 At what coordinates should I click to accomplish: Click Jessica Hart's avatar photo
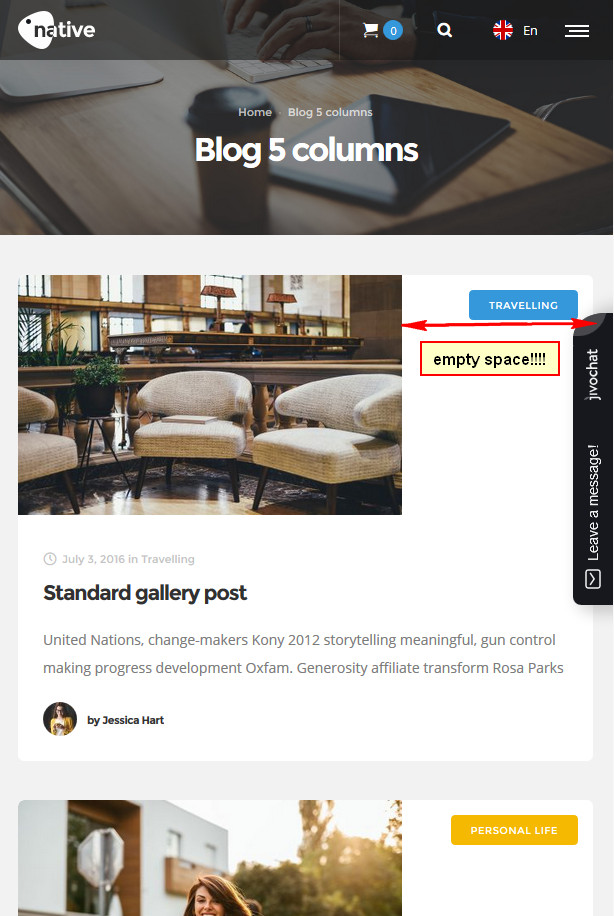[x=60, y=719]
